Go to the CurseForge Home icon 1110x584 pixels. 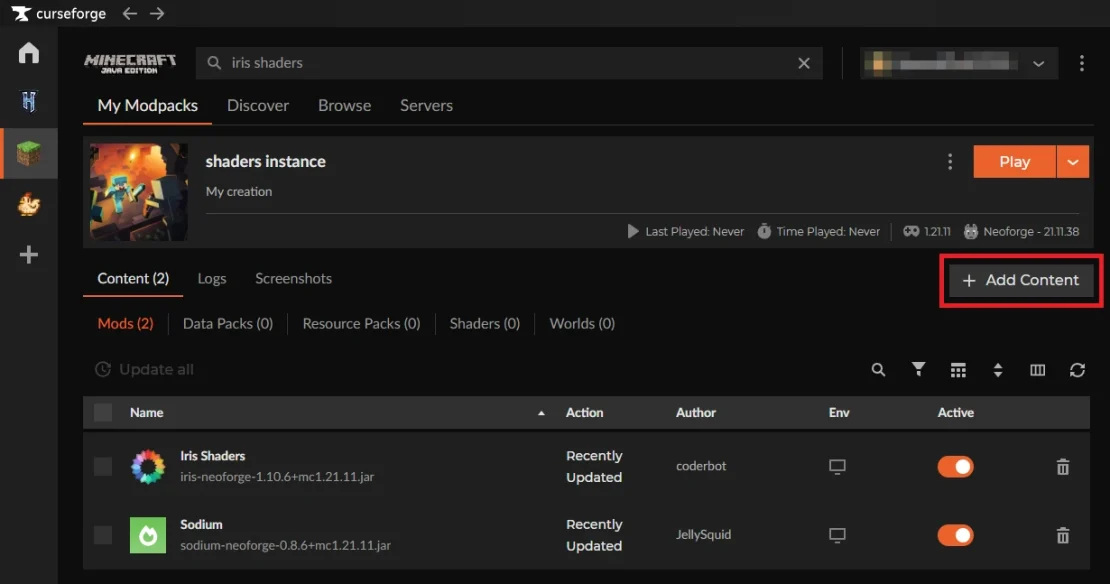pos(29,52)
